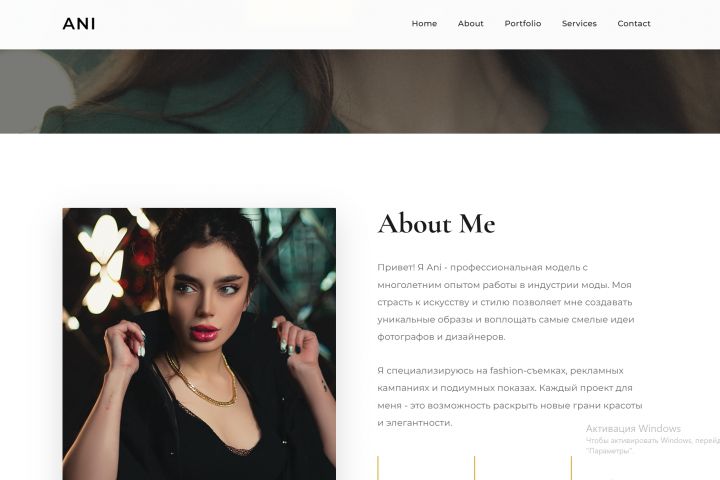Go to the About menu item
720x480 pixels.
click(470, 23)
